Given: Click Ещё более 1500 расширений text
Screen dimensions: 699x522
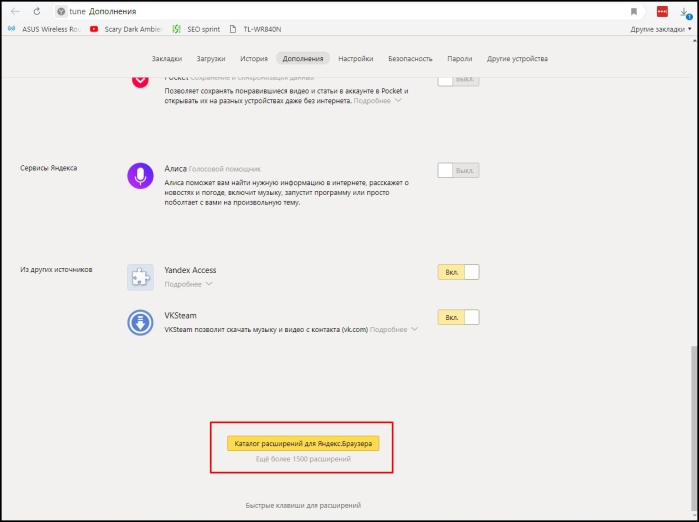Looking at the screenshot, I should (x=303, y=459).
